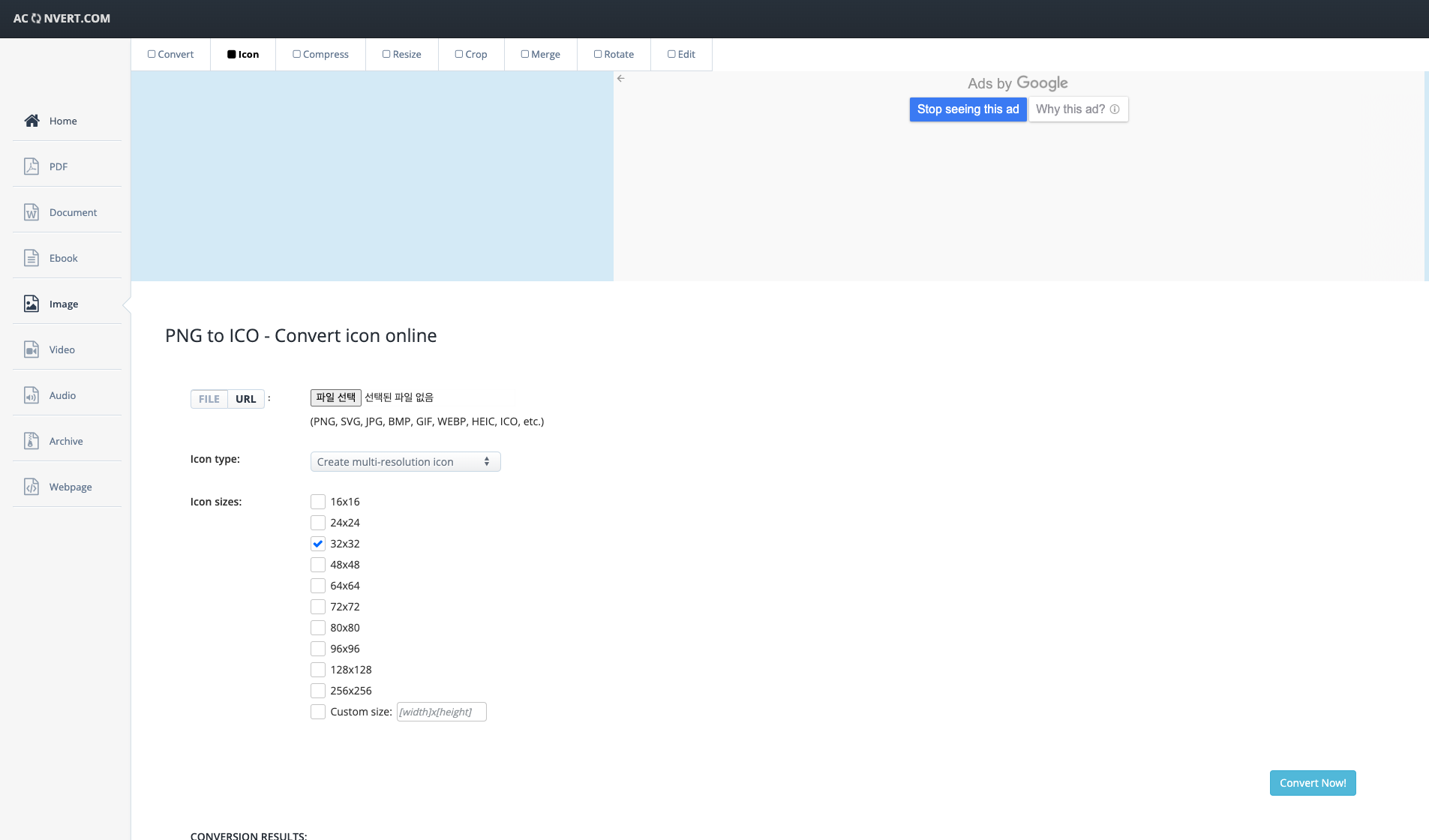
Task: Open the Icon type dropdown
Action: point(405,462)
